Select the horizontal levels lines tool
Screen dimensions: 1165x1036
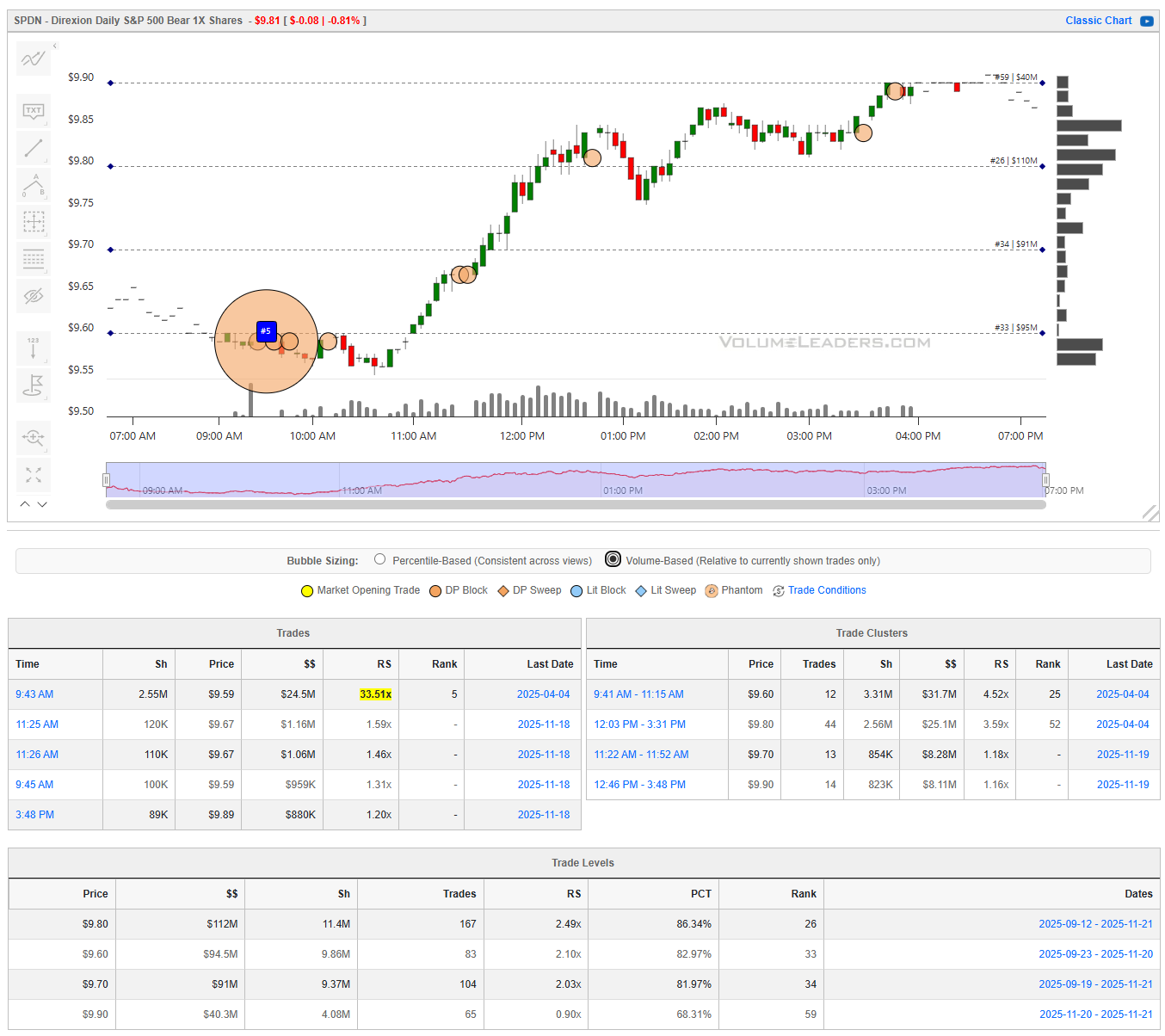pos(34,259)
